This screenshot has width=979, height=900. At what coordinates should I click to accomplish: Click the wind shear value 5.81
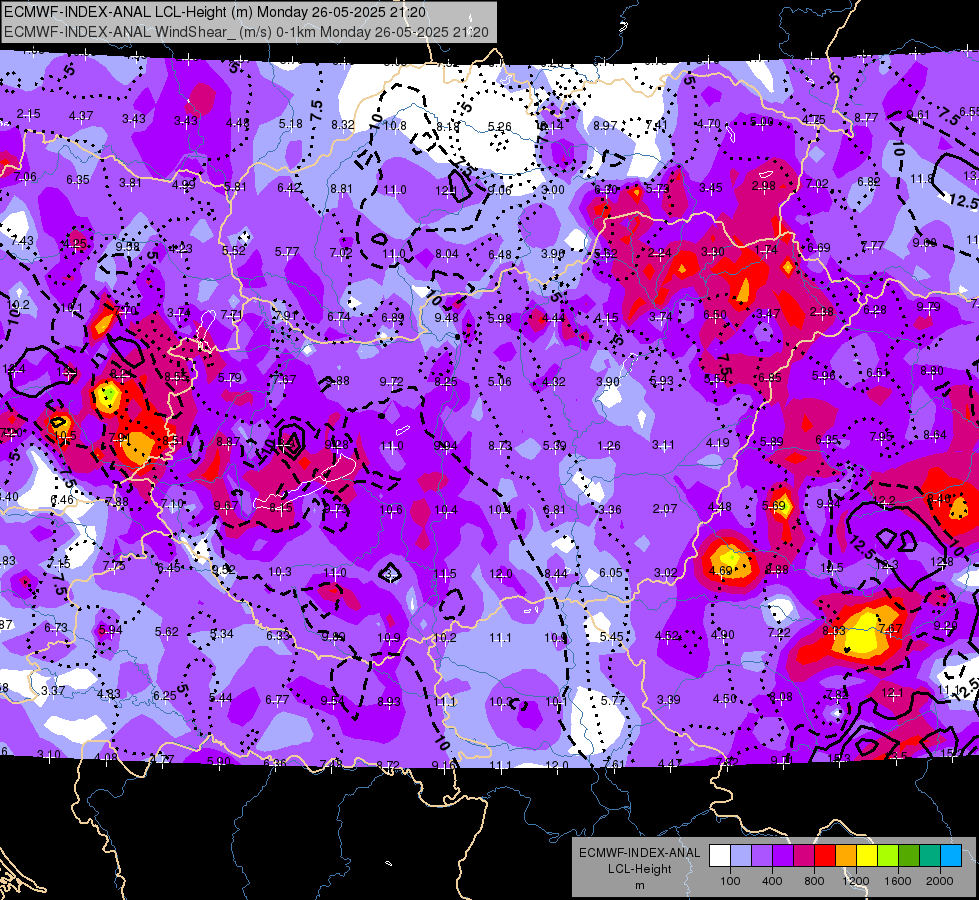point(235,186)
